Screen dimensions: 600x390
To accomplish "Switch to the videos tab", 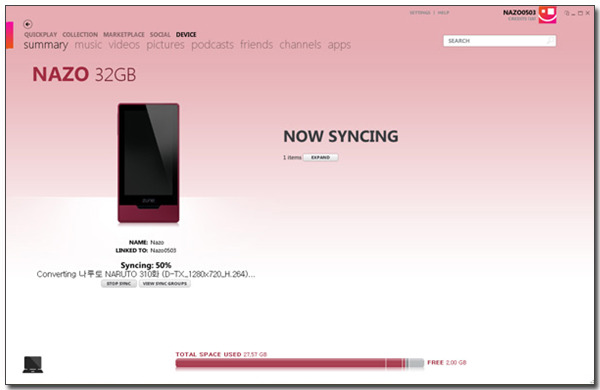I will [124, 45].
